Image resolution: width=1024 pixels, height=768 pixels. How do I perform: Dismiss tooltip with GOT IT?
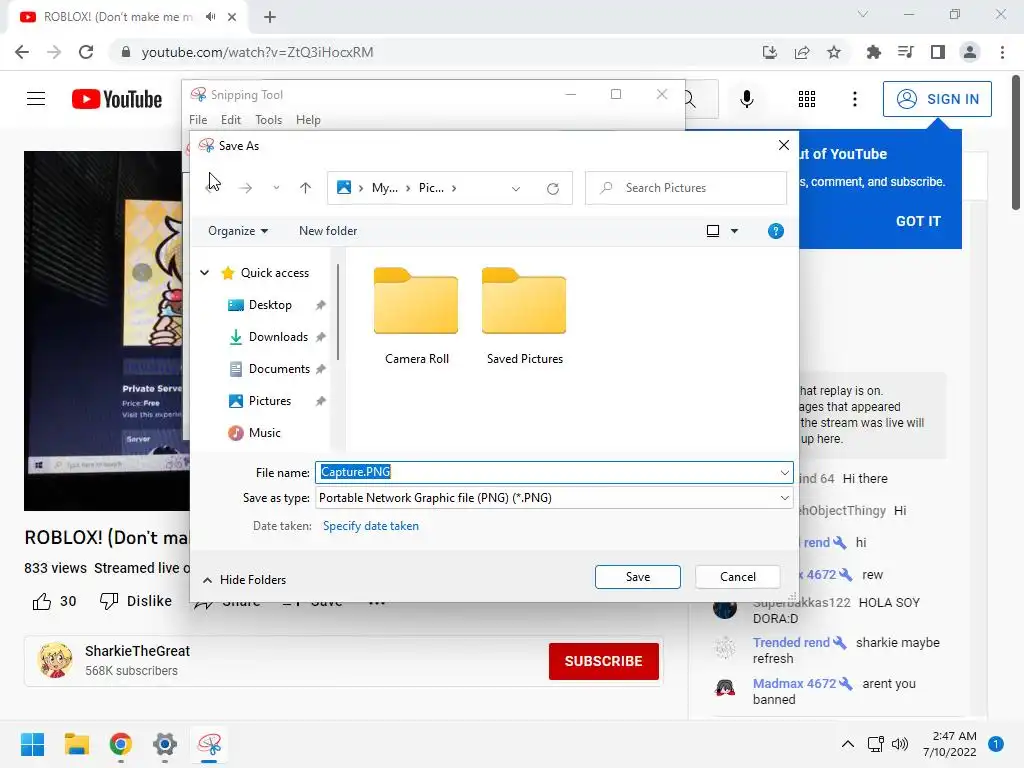coord(918,221)
